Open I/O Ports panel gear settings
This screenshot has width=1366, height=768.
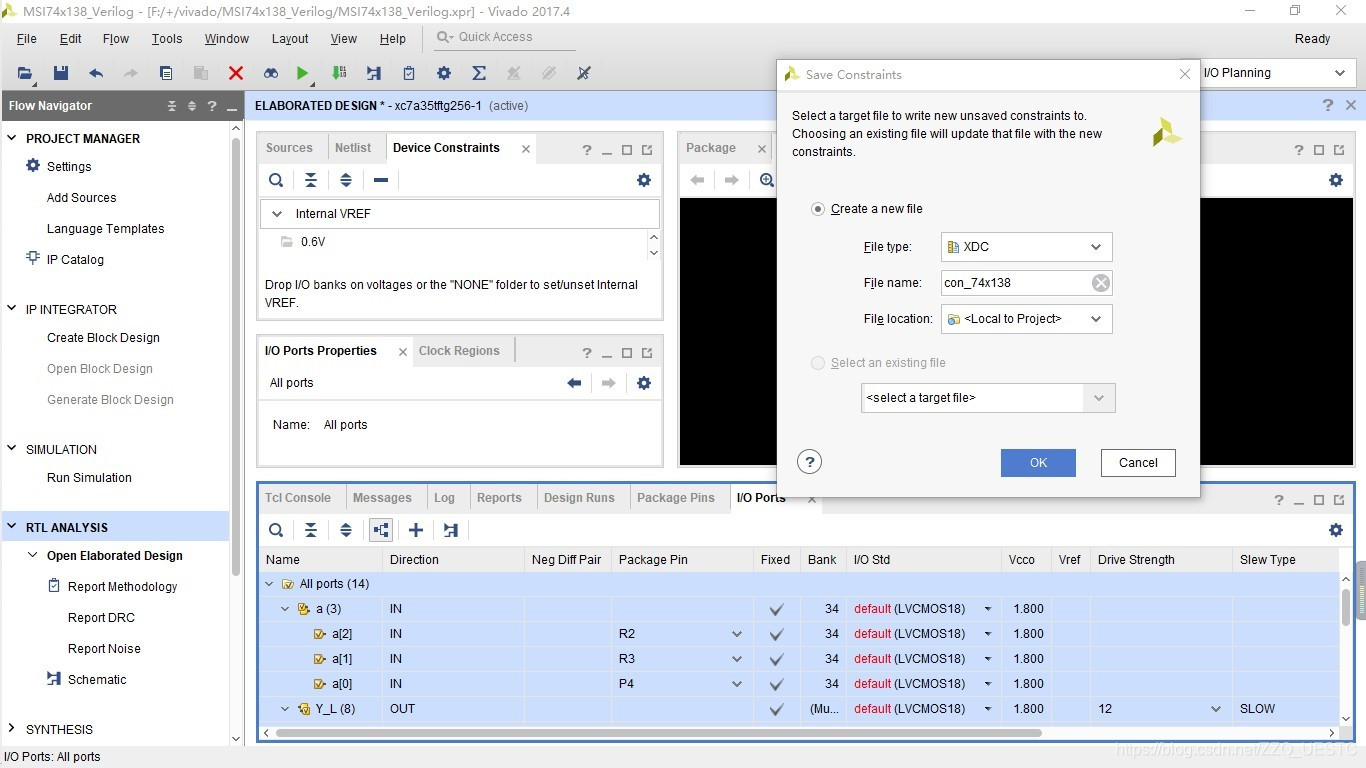click(1336, 530)
